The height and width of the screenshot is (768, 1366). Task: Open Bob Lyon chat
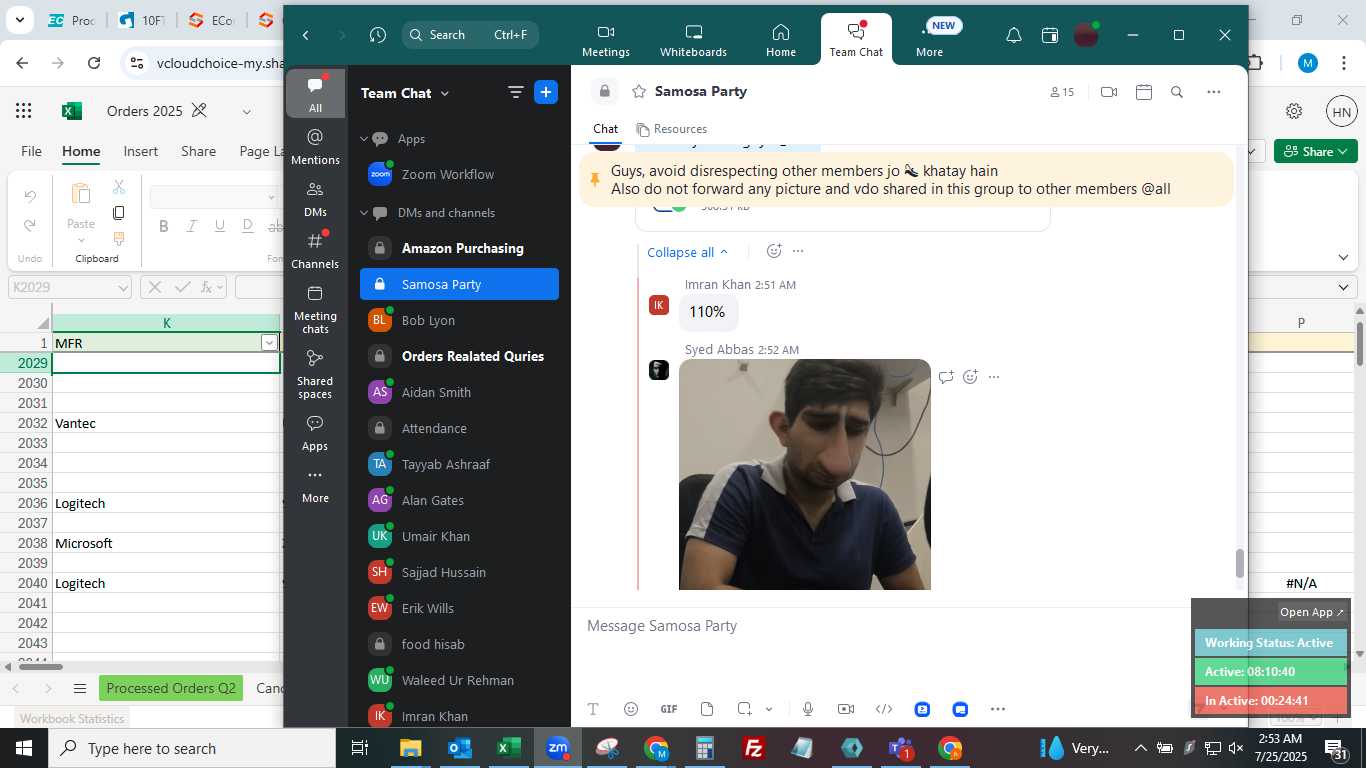459,320
